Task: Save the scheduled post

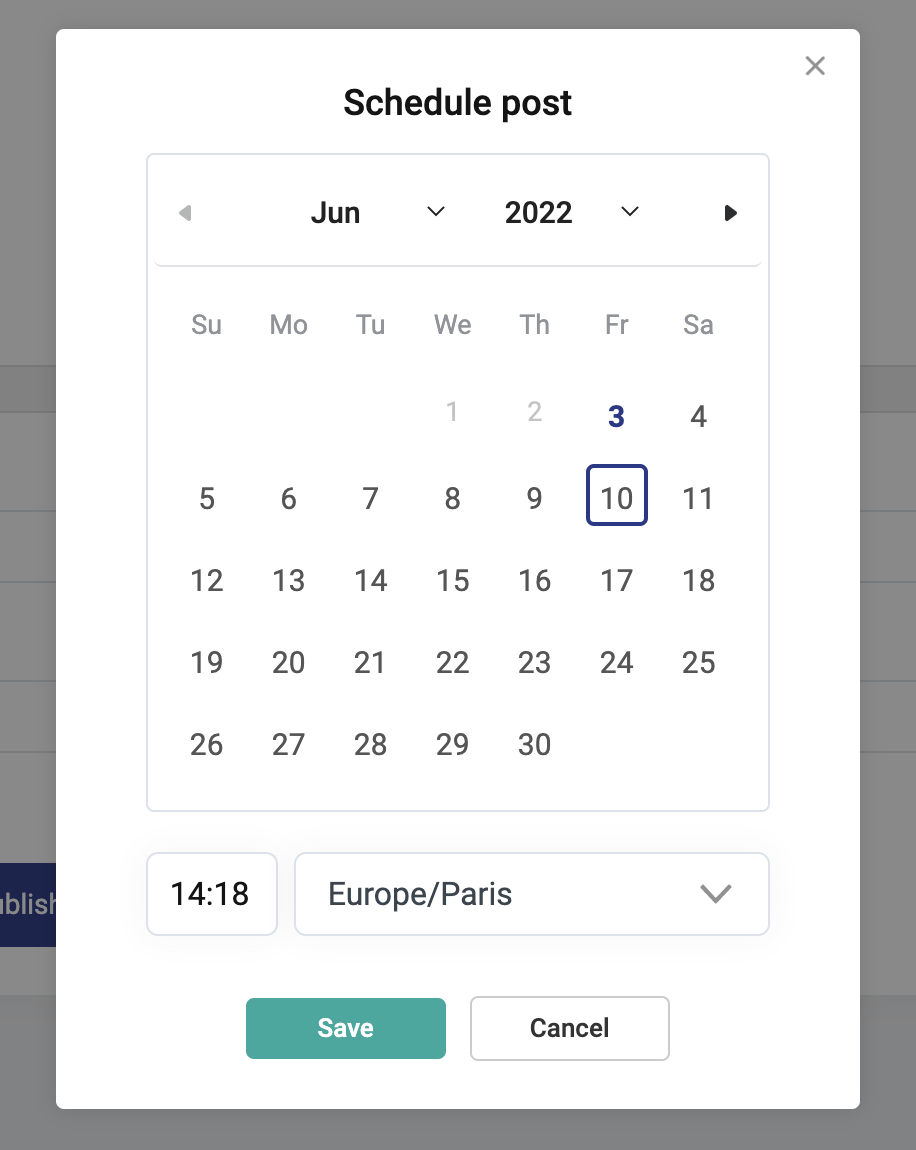Action: (x=345, y=1028)
